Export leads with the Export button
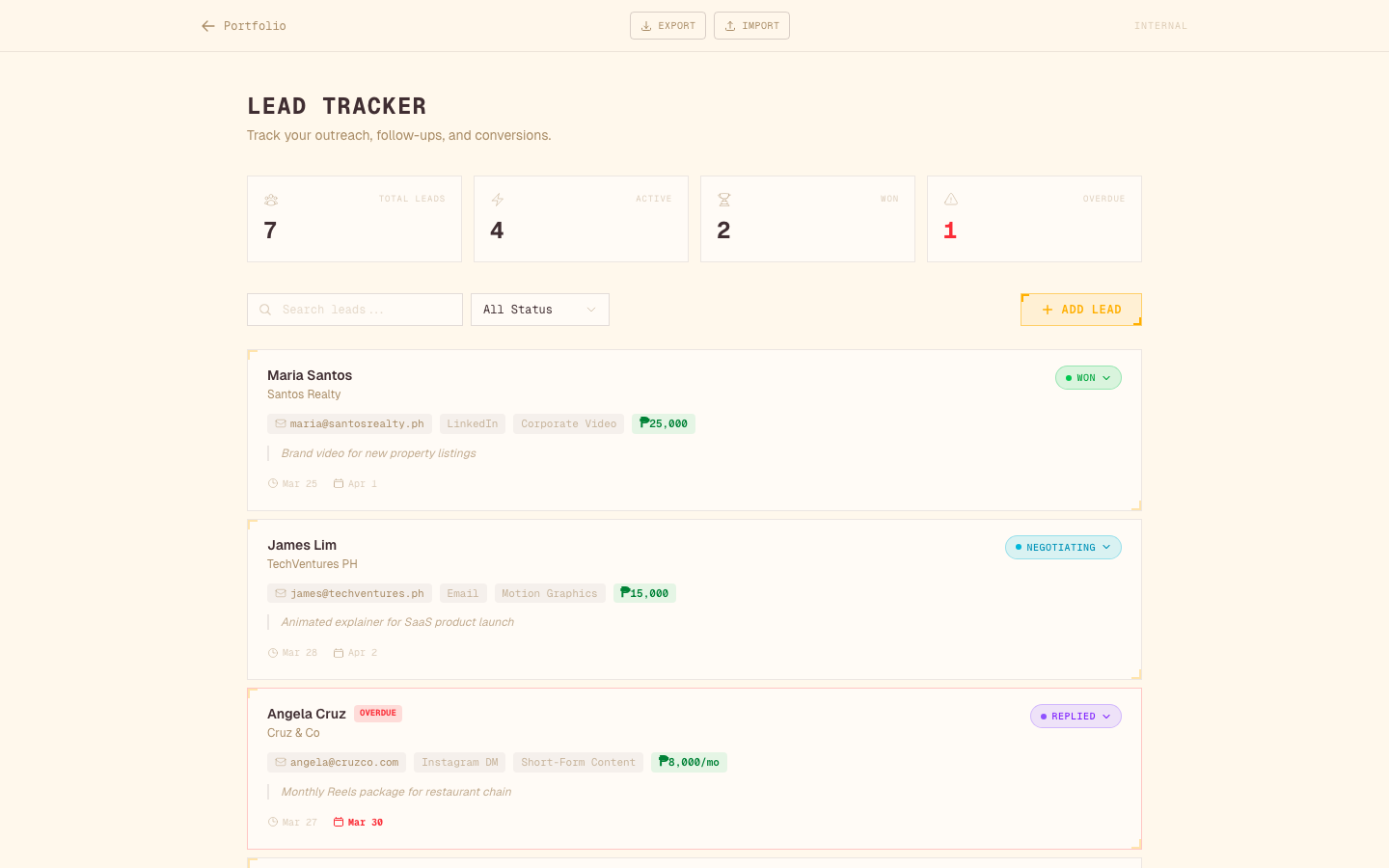The width and height of the screenshot is (1389, 868). pyautogui.click(x=667, y=26)
